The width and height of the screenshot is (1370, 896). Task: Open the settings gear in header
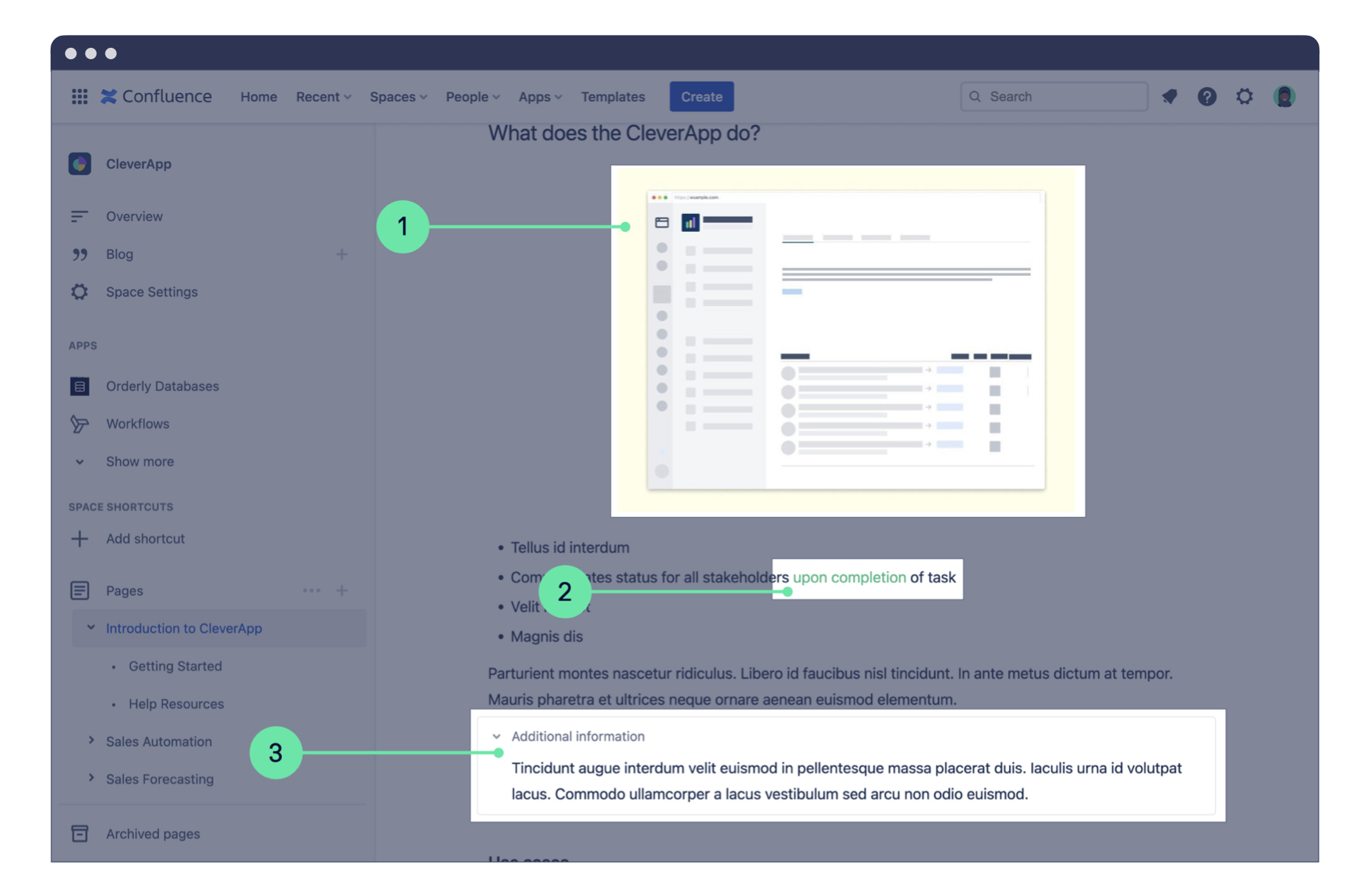1244,96
